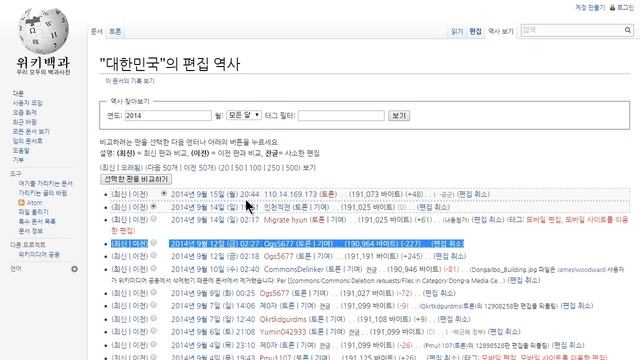The image size is (640, 360).
Task: Go to 임의 문서로 random page
Action: click(27, 141)
